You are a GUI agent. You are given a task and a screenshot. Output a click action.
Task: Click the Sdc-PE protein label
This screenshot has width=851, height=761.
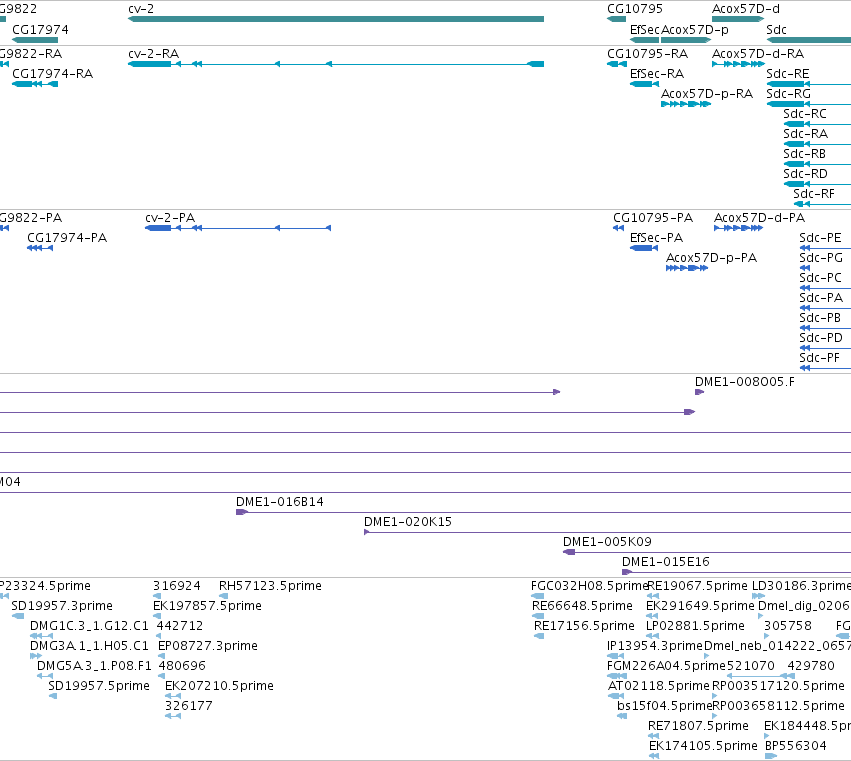click(820, 238)
